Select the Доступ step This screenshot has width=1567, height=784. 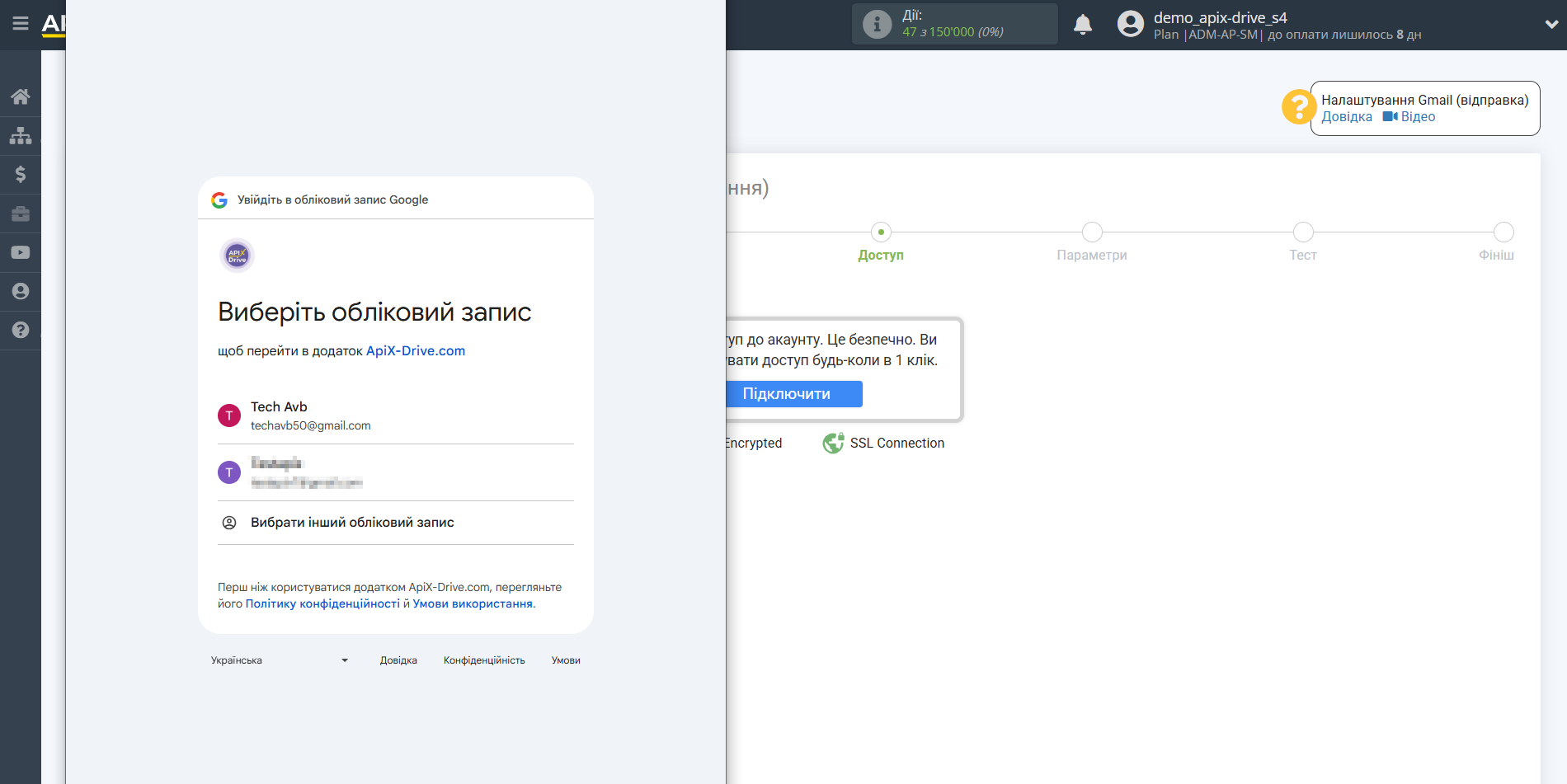coord(881,243)
